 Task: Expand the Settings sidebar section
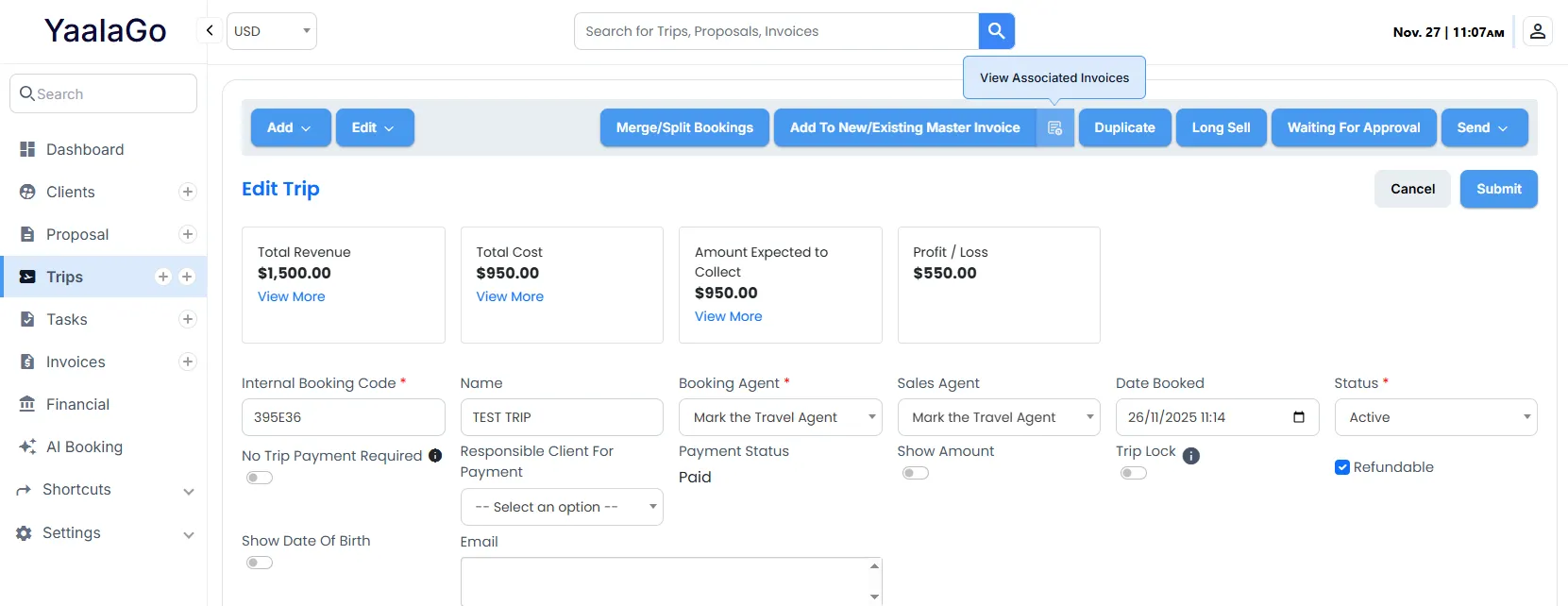[x=189, y=534]
